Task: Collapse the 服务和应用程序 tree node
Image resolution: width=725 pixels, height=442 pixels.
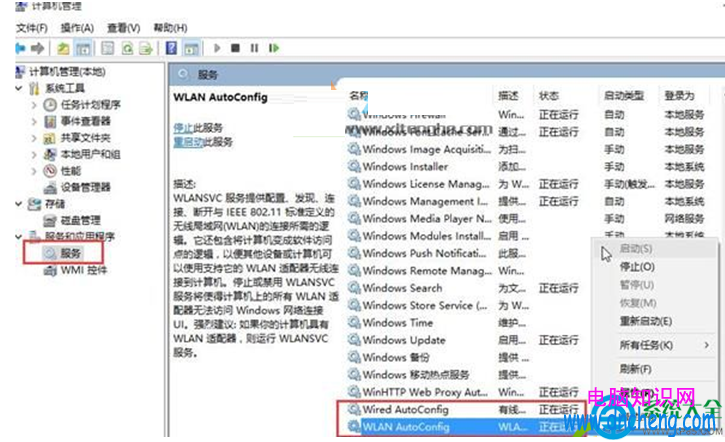Action: click(x=19, y=236)
